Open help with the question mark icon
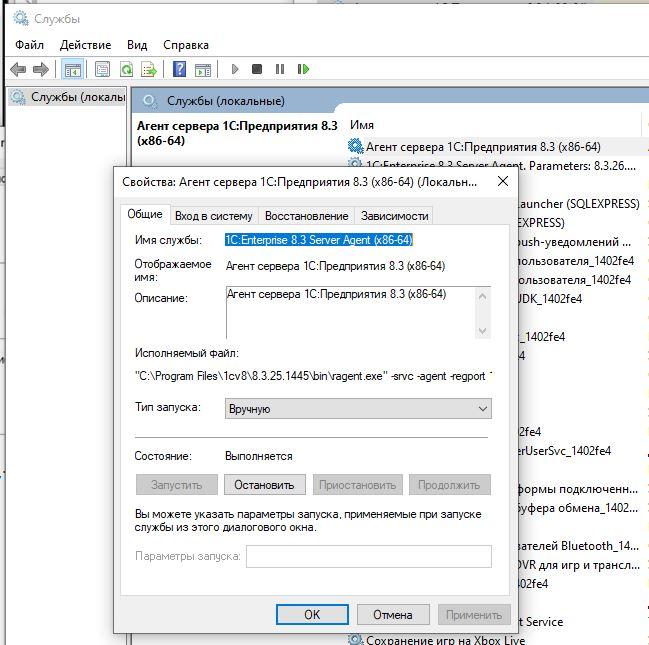The height and width of the screenshot is (645, 649). point(179,69)
